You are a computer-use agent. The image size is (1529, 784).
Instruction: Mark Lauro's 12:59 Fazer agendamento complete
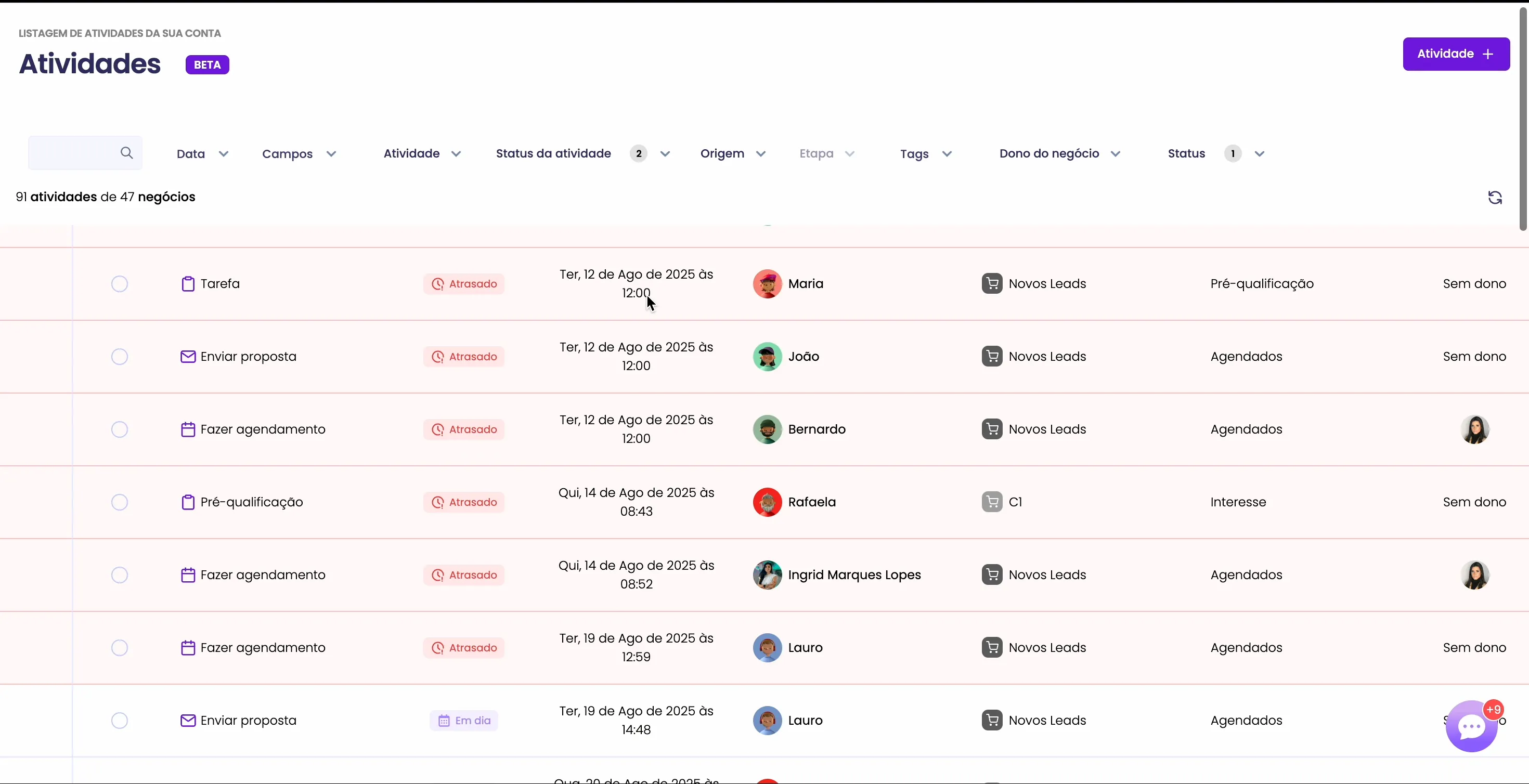[x=119, y=647]
